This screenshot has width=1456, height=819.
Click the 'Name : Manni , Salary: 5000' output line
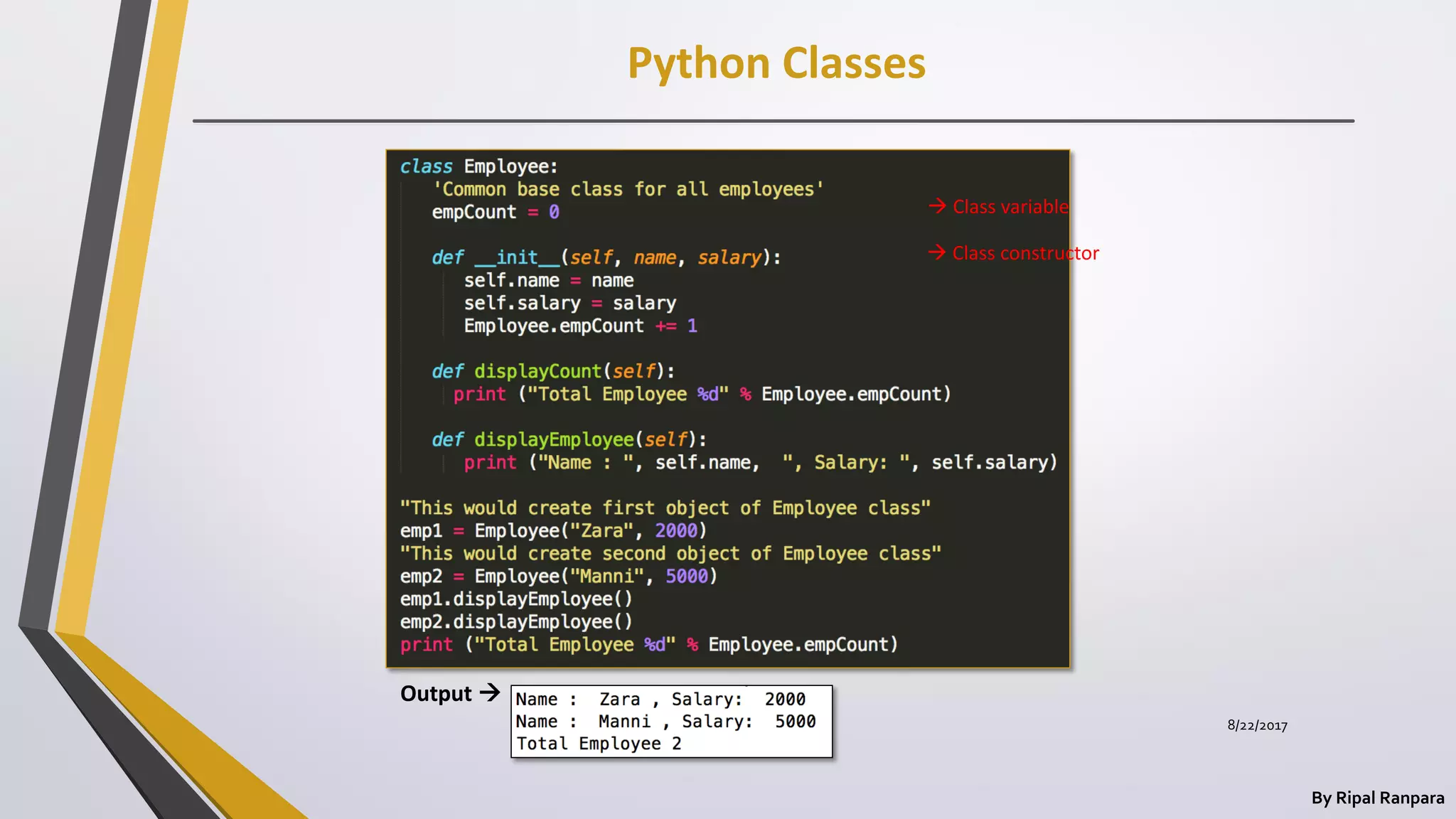point(666,722)
